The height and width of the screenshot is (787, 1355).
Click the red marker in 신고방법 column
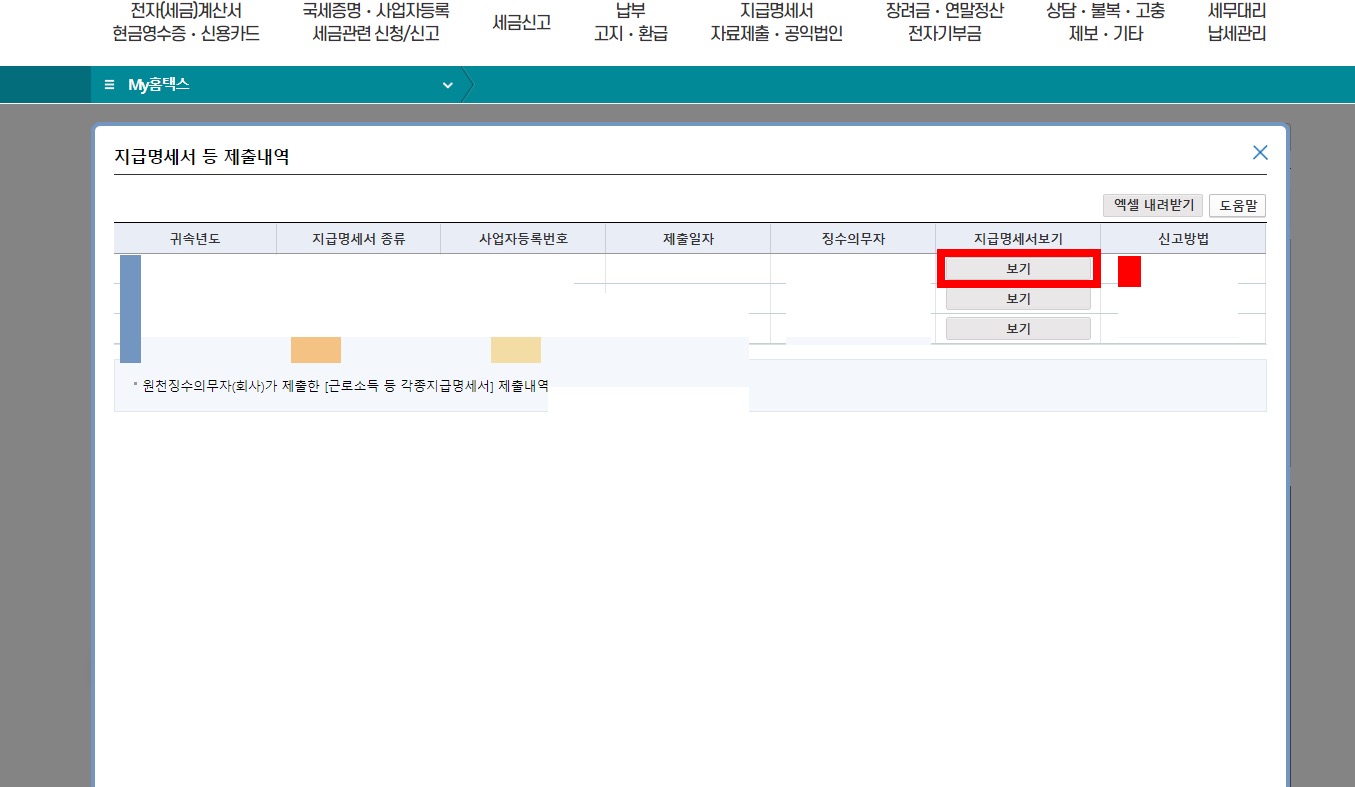(x=1128, y=270)
